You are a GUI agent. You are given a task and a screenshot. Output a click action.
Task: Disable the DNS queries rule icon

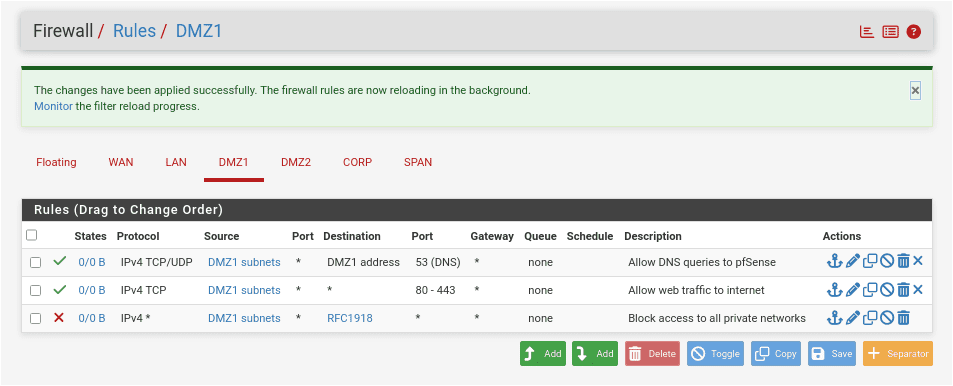(887, 261)
